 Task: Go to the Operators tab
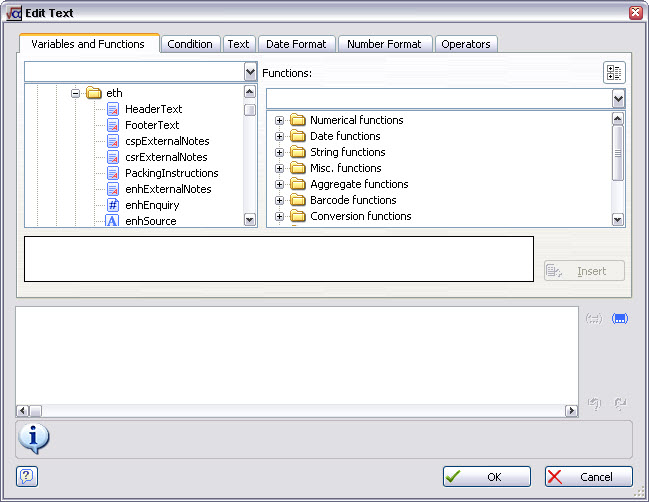(466, 44)
